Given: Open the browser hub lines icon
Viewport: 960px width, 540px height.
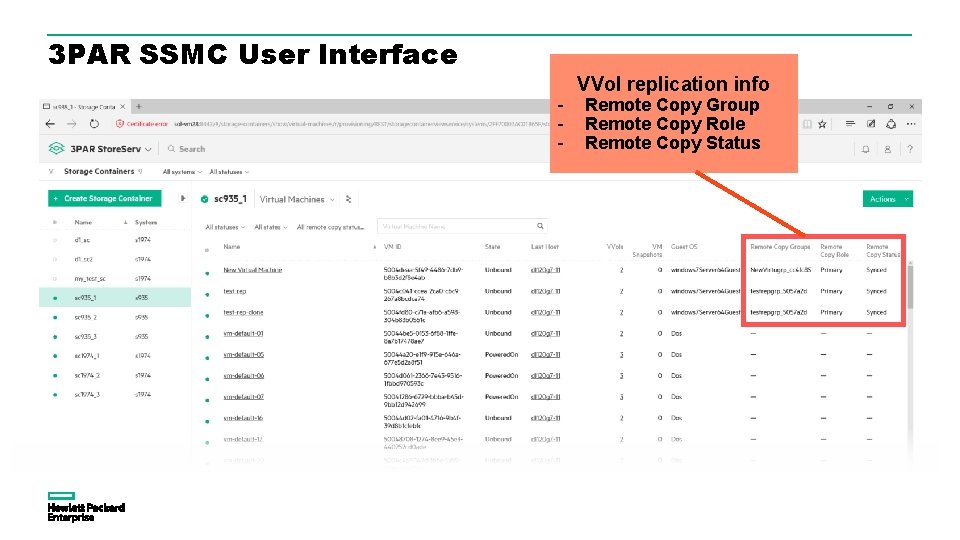Looking at the screenshot, I should point(850,124).
